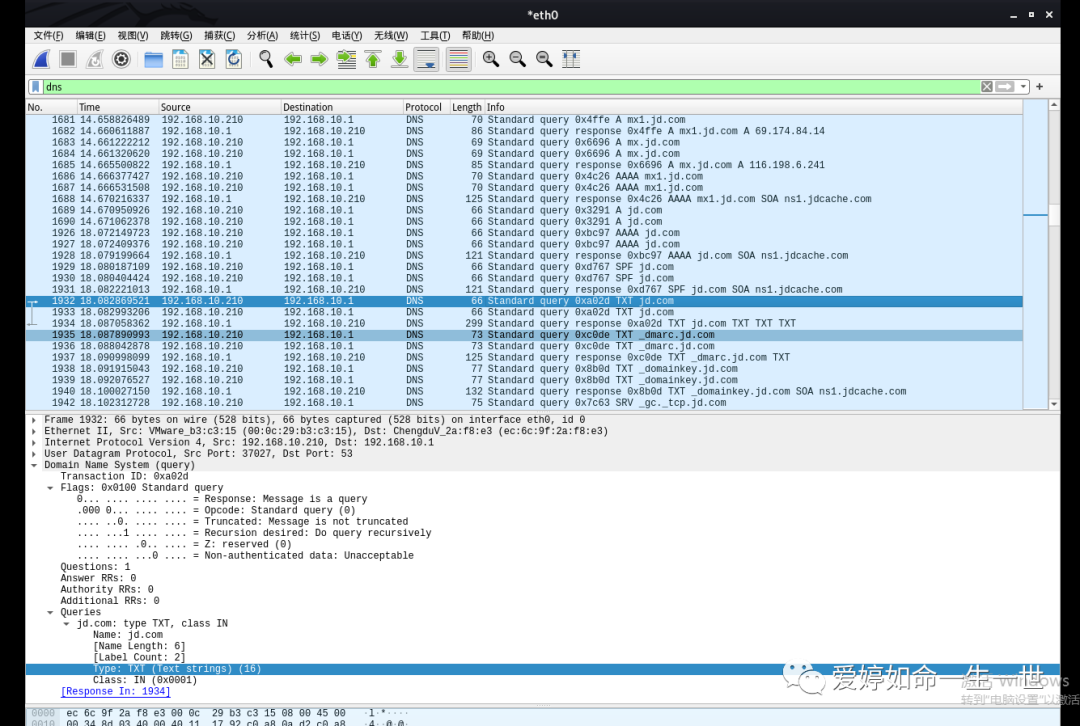Sort by the Destination column header
The height and width of the screenshot is (726, 1080).
click(342, 107)
